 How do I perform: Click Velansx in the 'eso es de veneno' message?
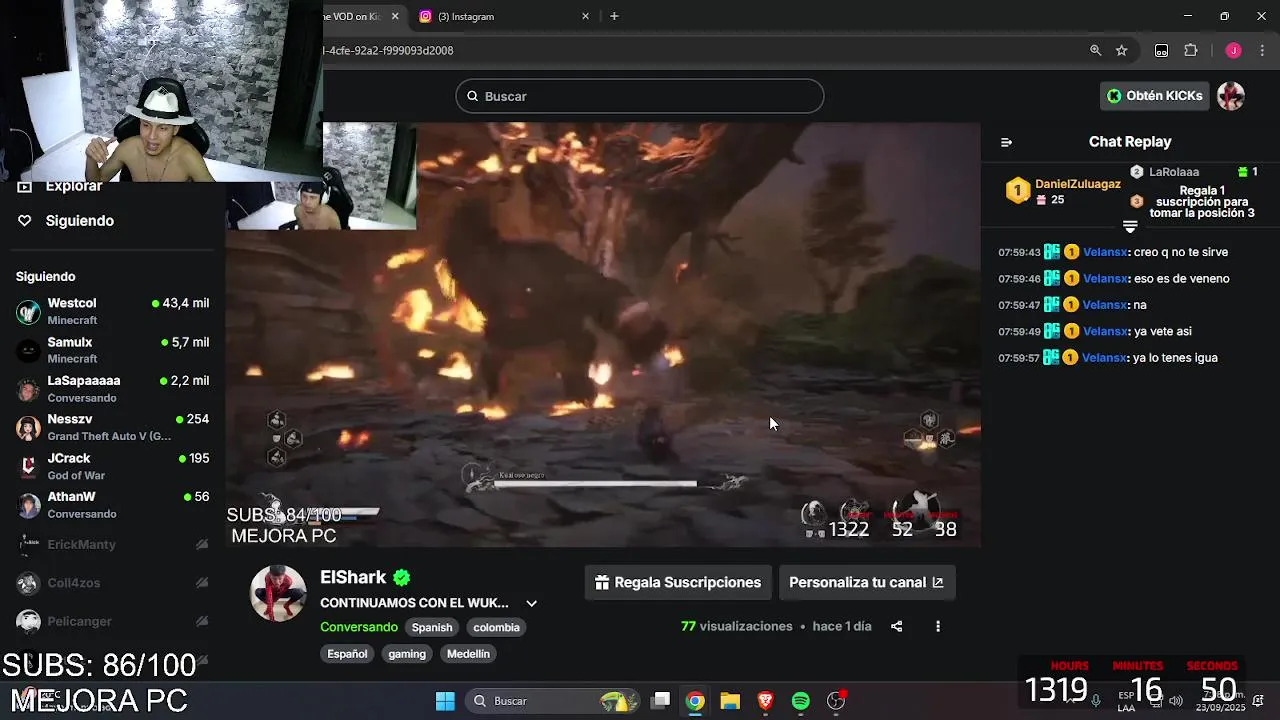pos(1105,279)
